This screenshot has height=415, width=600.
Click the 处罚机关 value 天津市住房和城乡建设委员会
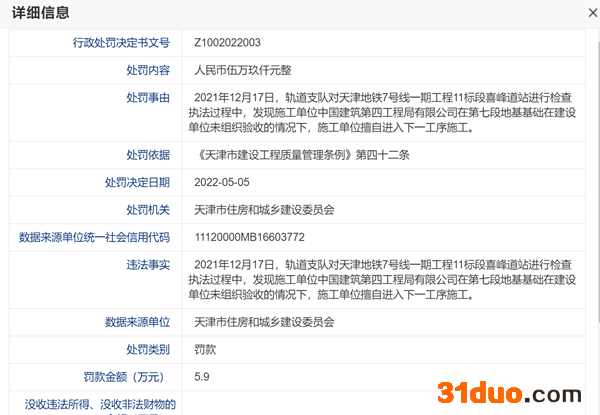pos(264,209)
